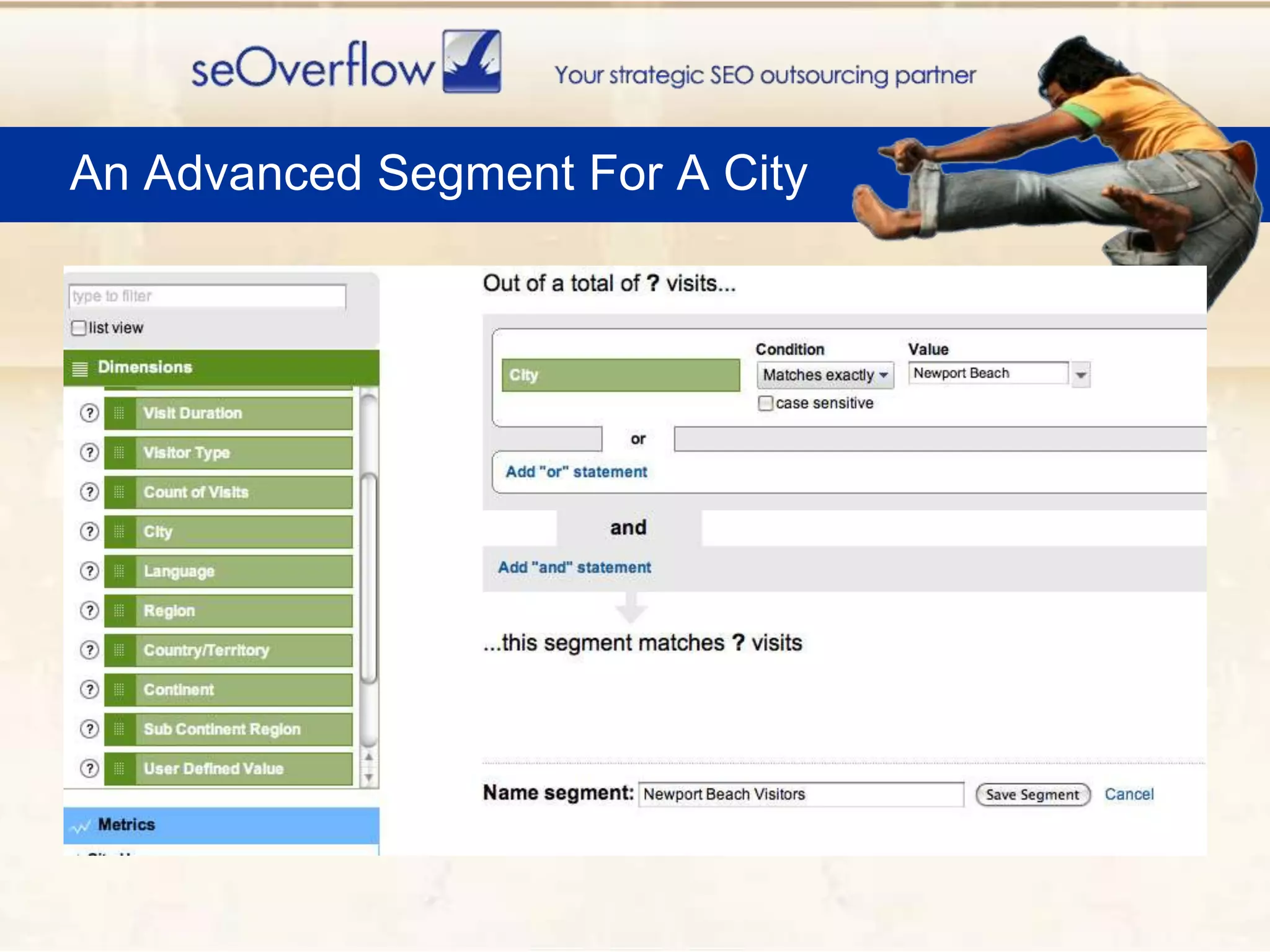Viewport: 1270px width, 952px height.
Task: Click the dimensions list scrollbar thumb
Action: point(369,578)
